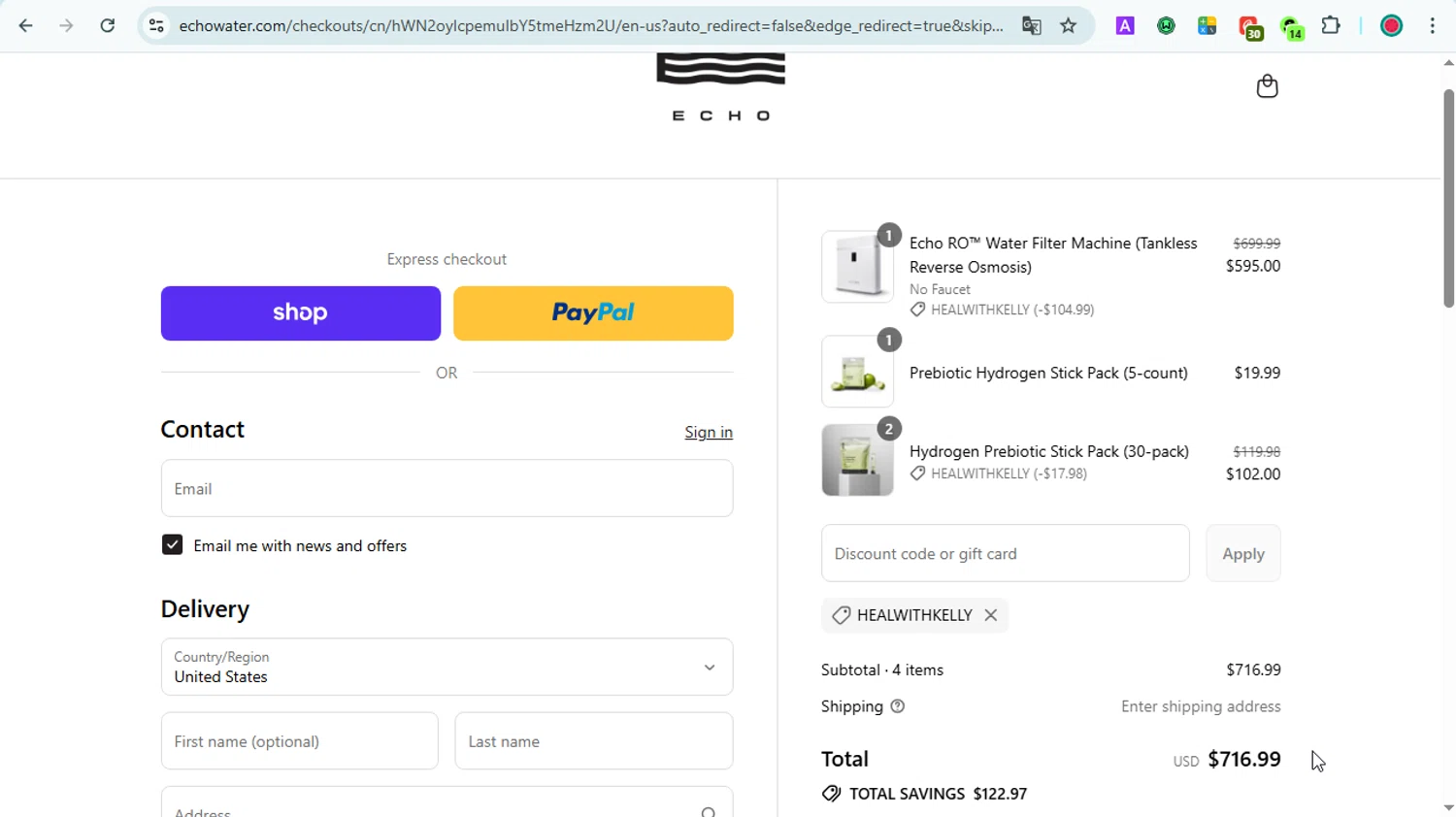This screenshot has height=817, width=1456.
Task: Uncheck Email me with news and offers
Action: click(x=173, y=545)
